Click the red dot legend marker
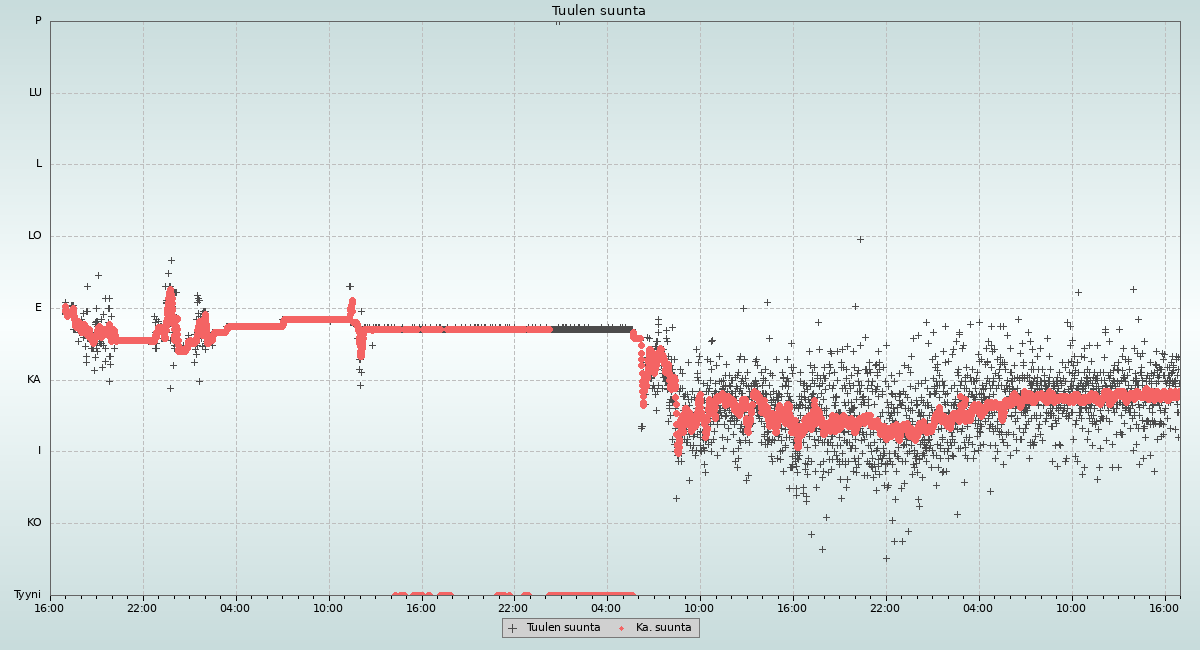 [x=621, y=628]
